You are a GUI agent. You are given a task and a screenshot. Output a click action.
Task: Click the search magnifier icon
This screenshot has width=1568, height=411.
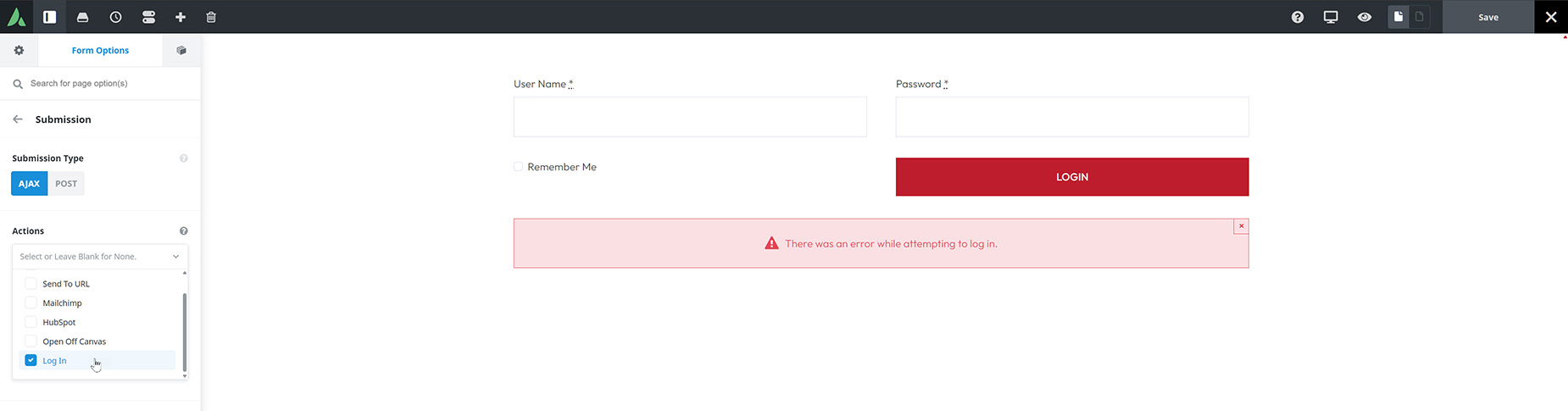18,84
